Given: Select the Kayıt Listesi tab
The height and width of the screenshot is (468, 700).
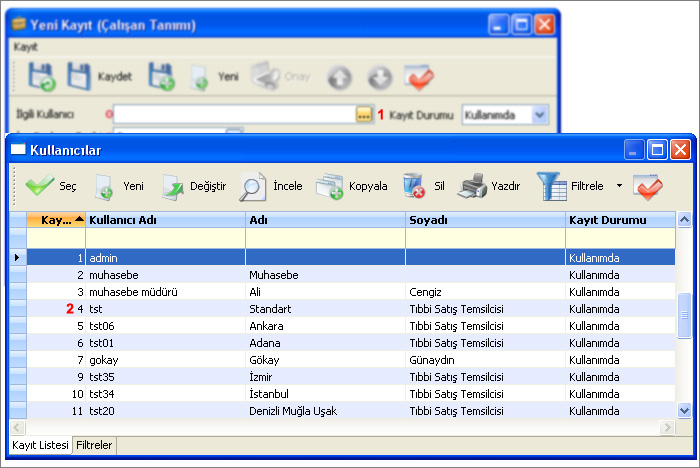Looking at the screenshot, I should pyautogui.click(x=40, y=445).
